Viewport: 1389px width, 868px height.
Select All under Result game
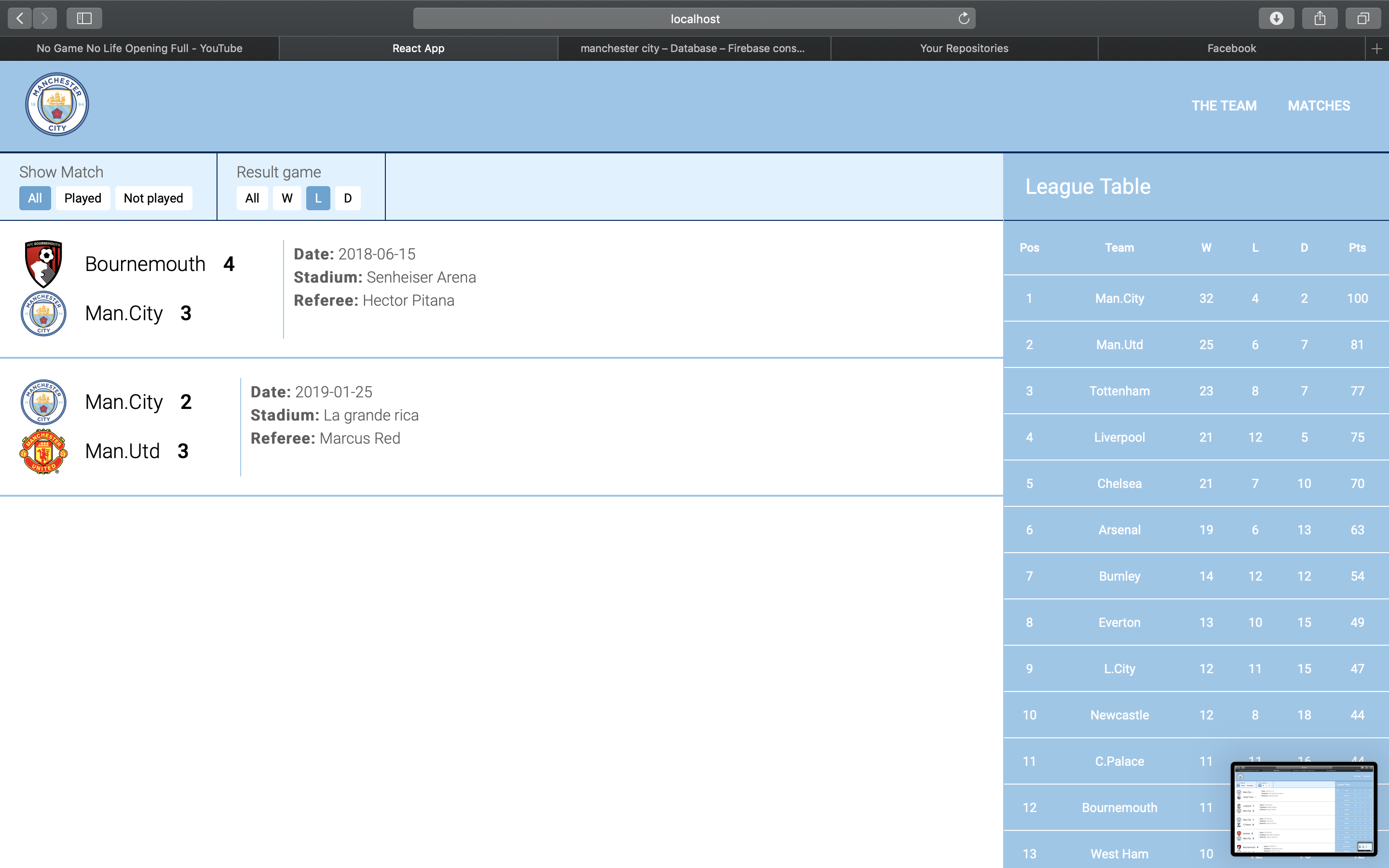click(x=252, y=198)
